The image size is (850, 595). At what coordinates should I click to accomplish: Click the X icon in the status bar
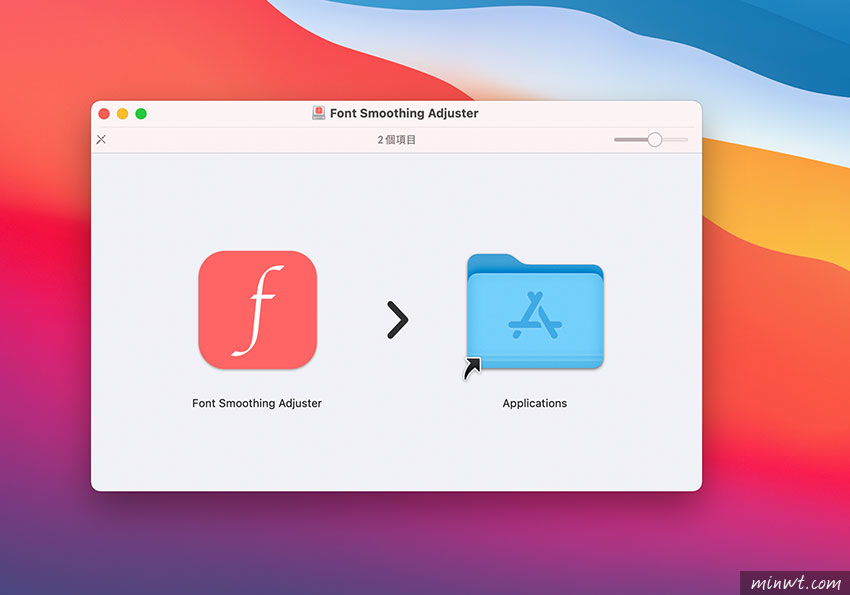coord(101,139)
